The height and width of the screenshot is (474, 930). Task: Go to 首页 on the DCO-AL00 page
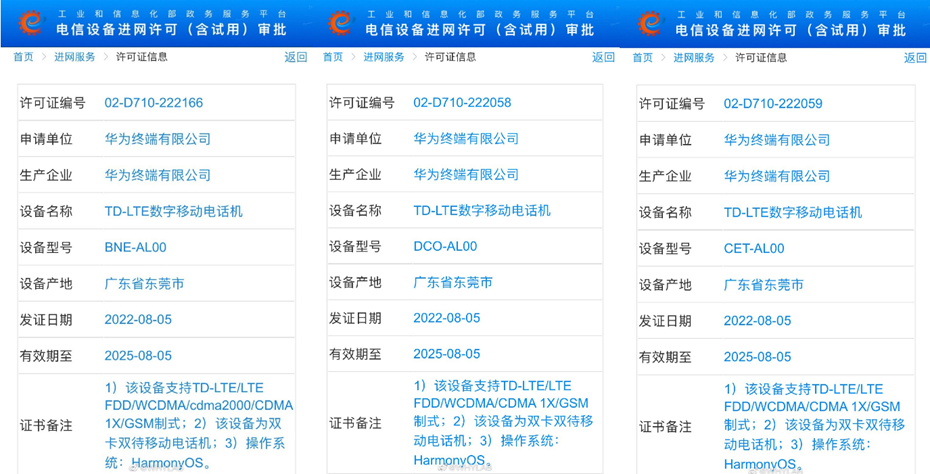333,57
